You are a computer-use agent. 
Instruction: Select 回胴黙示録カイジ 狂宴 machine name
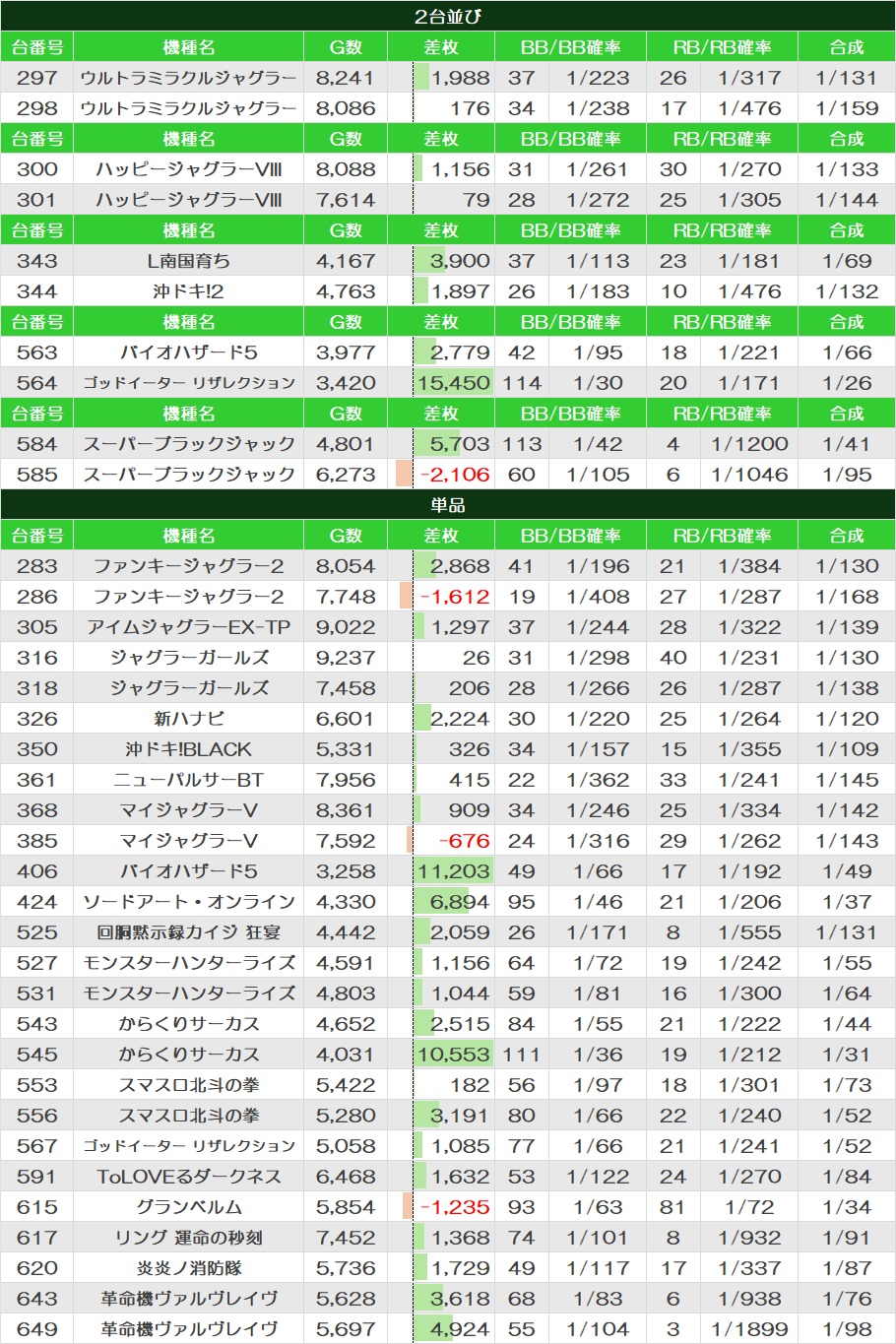[188, 932]
